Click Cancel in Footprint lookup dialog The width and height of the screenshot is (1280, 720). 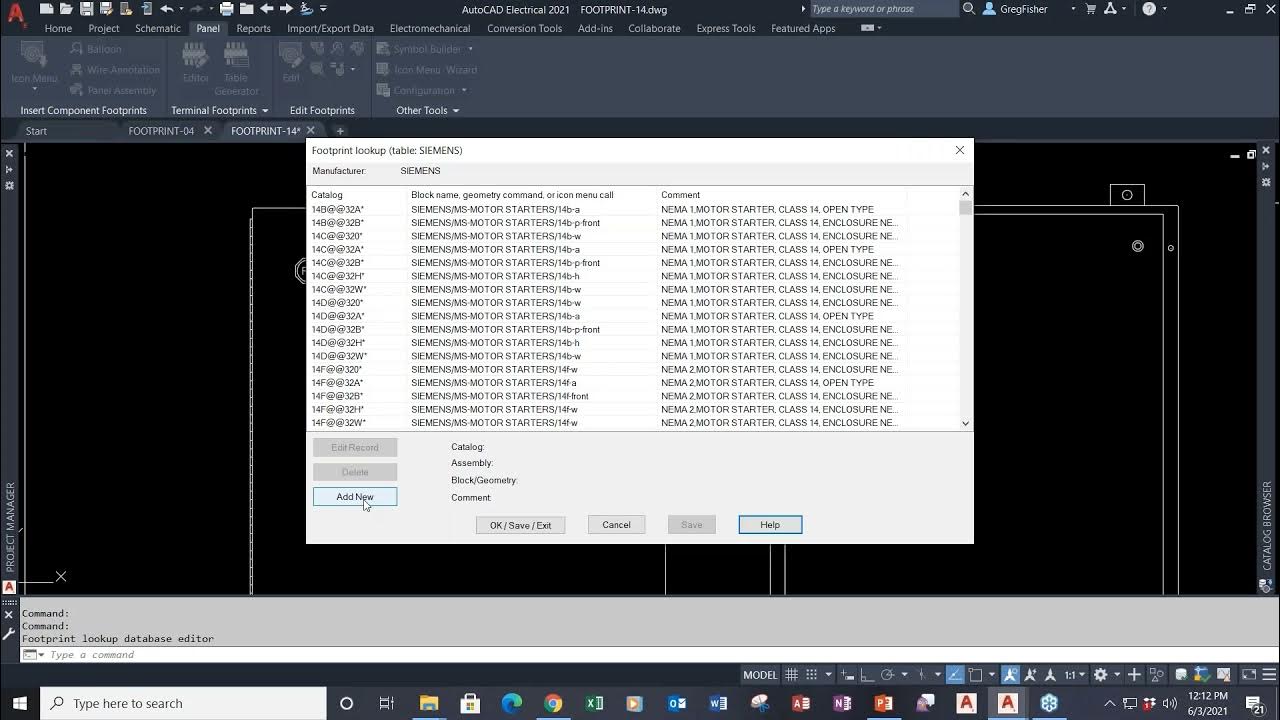(616, 525)
